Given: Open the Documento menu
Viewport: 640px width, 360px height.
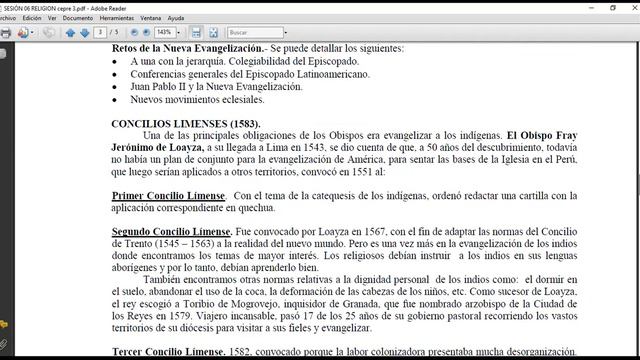Looking at the screenshot, I should (x=78, y=18).
